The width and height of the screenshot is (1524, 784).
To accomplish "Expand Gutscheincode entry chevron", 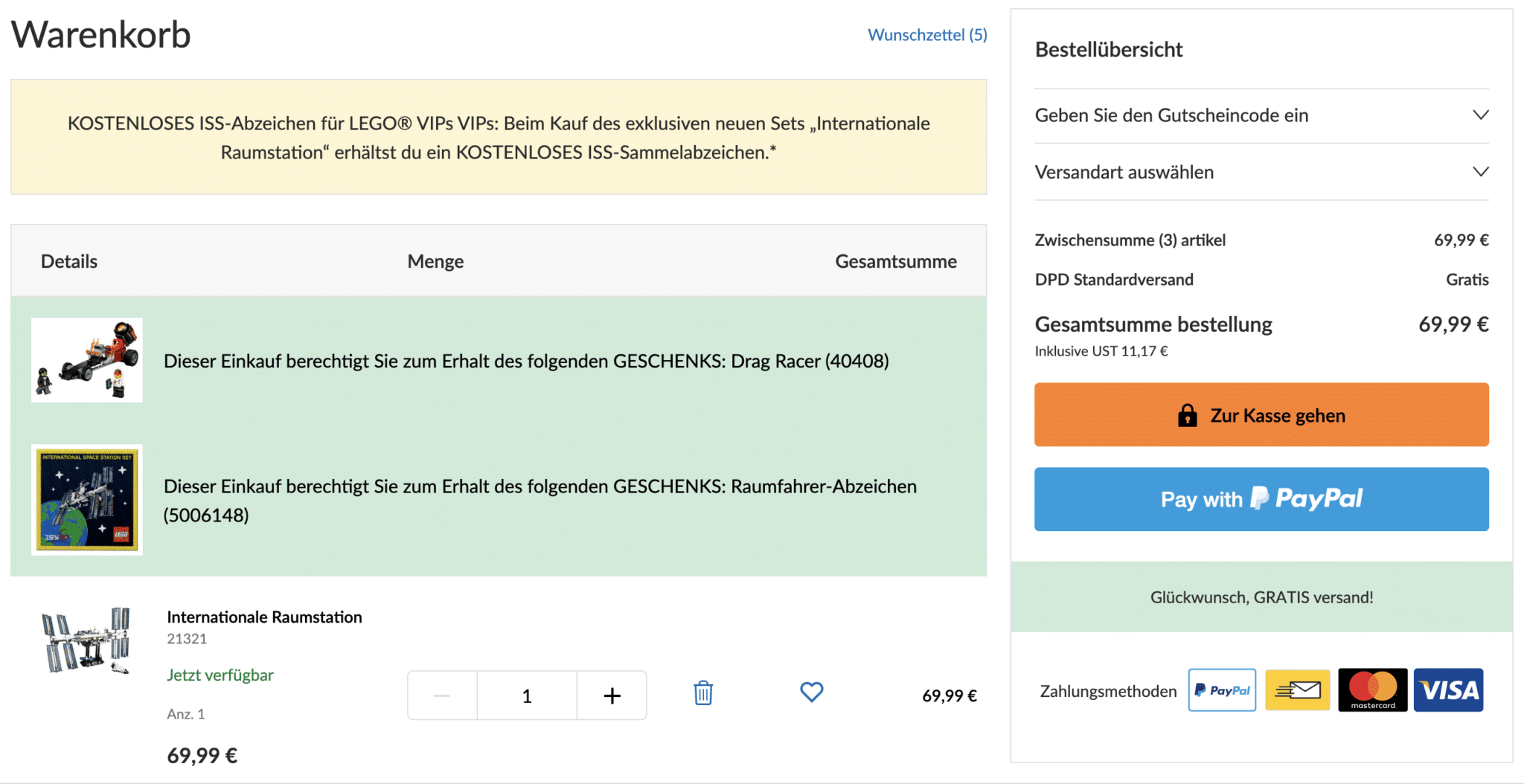I will (x=1480, y=115).
